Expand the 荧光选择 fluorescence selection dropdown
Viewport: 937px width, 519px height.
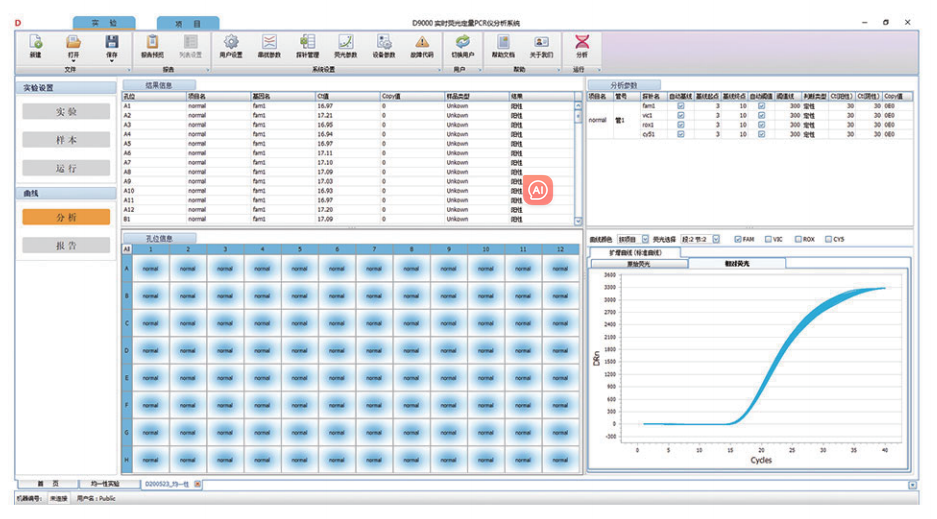pyautogui.click(x=715, y=239)
